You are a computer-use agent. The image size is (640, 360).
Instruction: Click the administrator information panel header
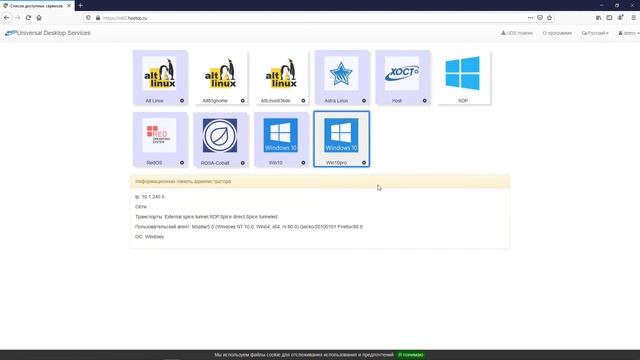320,181
